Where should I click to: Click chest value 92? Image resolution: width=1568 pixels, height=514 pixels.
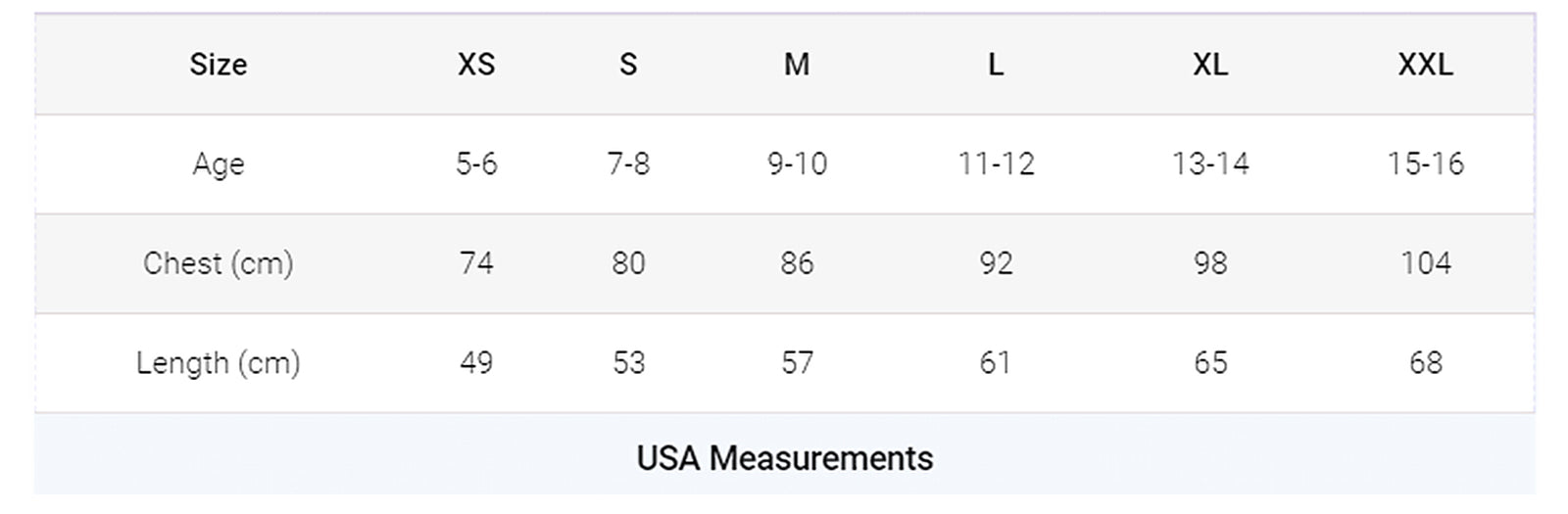tap(995, 263)
